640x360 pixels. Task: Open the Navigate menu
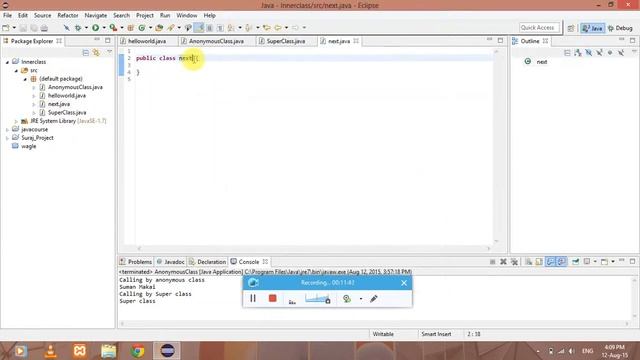[x=96, y=15]
